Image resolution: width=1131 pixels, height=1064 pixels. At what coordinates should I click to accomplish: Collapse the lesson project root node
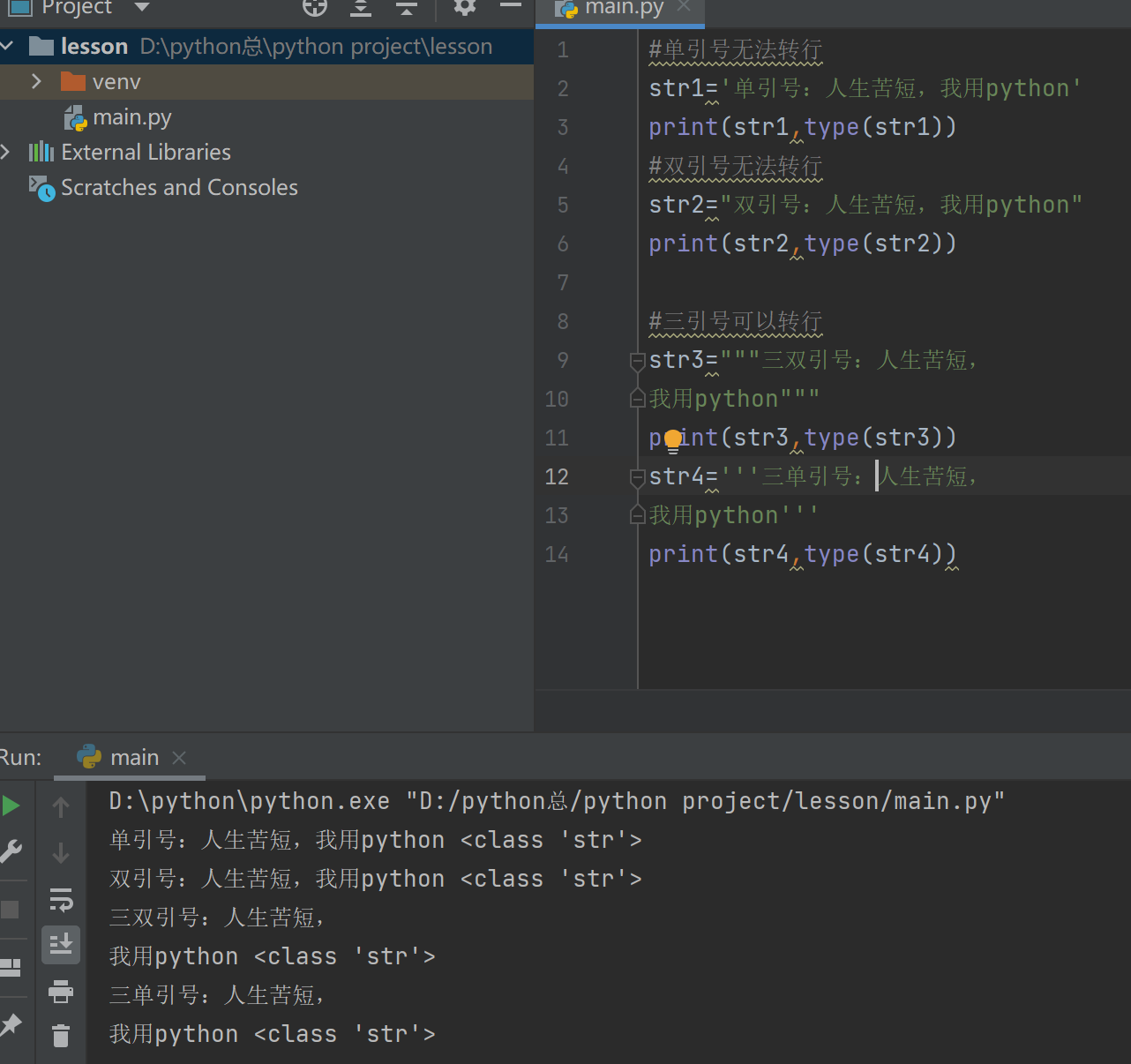[7, 45]
